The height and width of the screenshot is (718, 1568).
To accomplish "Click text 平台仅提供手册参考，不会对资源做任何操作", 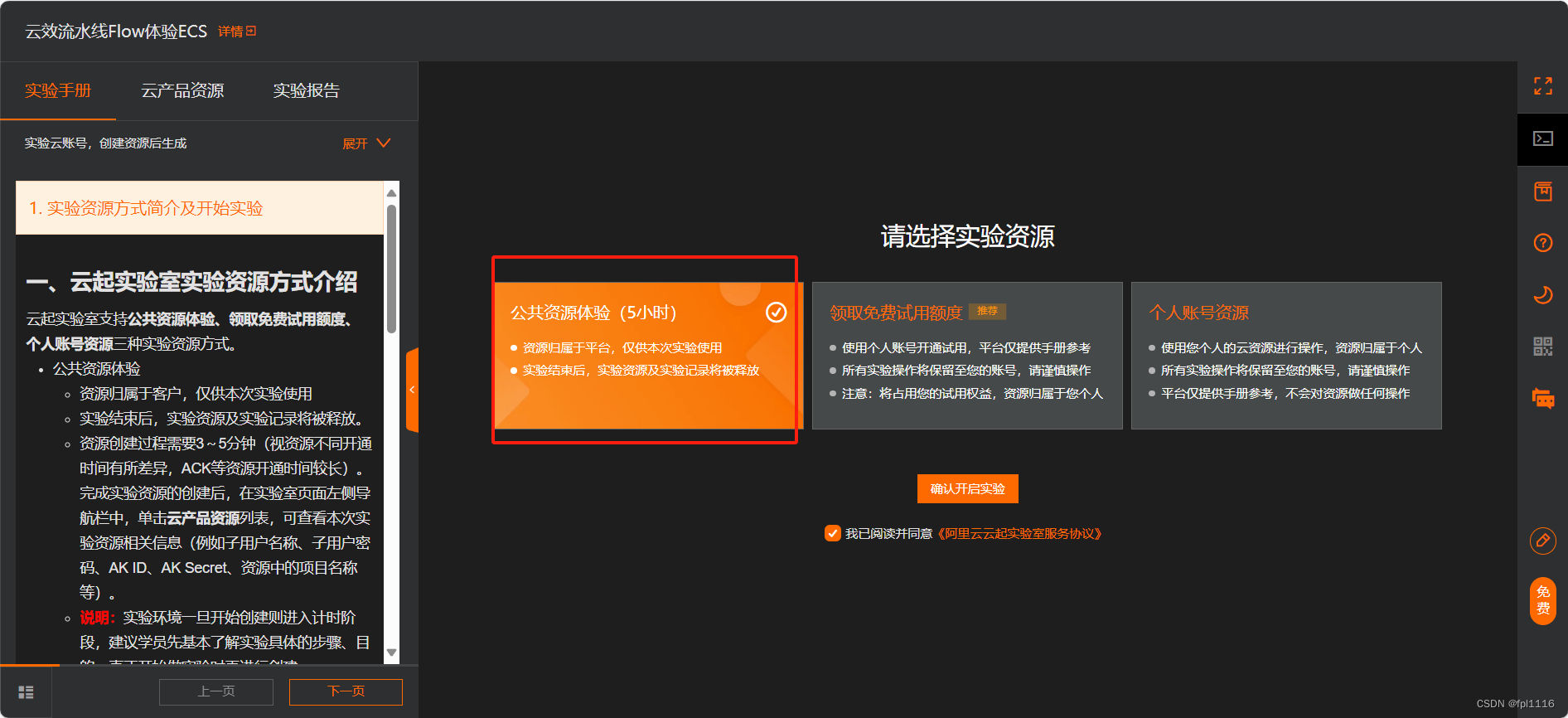I will click(x=1285, y=394).
